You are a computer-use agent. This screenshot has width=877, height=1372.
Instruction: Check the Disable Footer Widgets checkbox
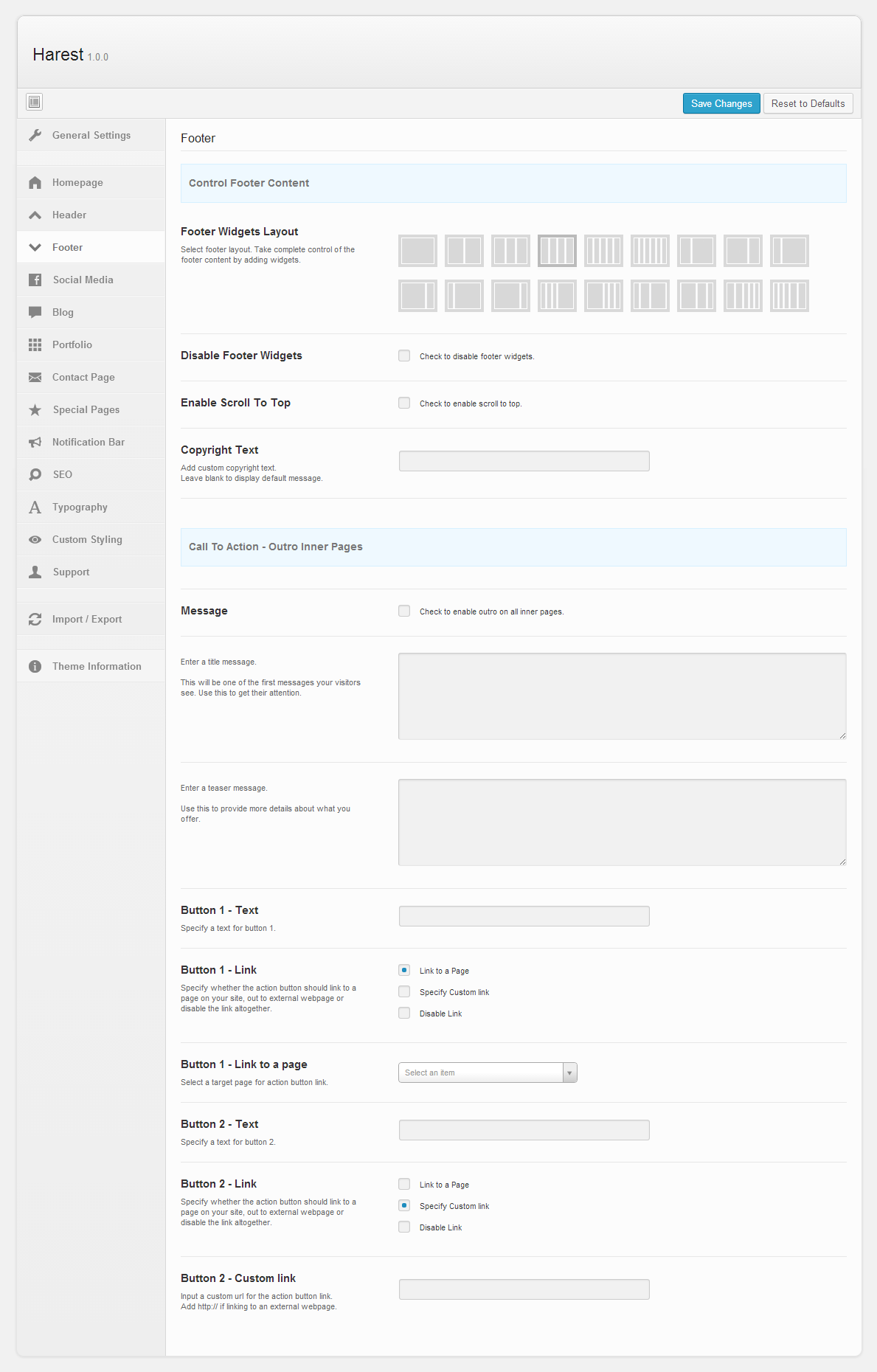(x=404, y=356)
